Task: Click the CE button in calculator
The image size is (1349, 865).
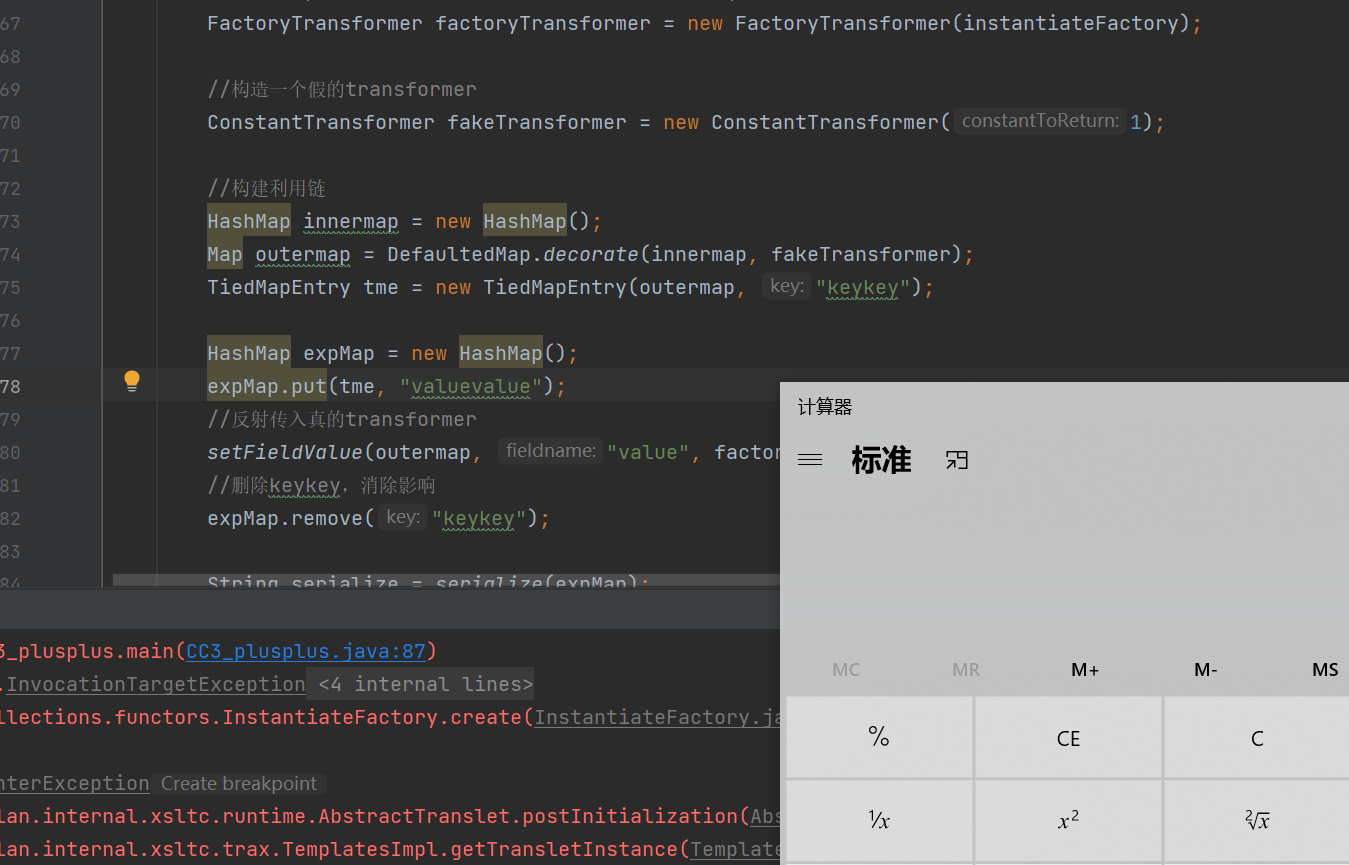Action: [x=1068, y=738]
